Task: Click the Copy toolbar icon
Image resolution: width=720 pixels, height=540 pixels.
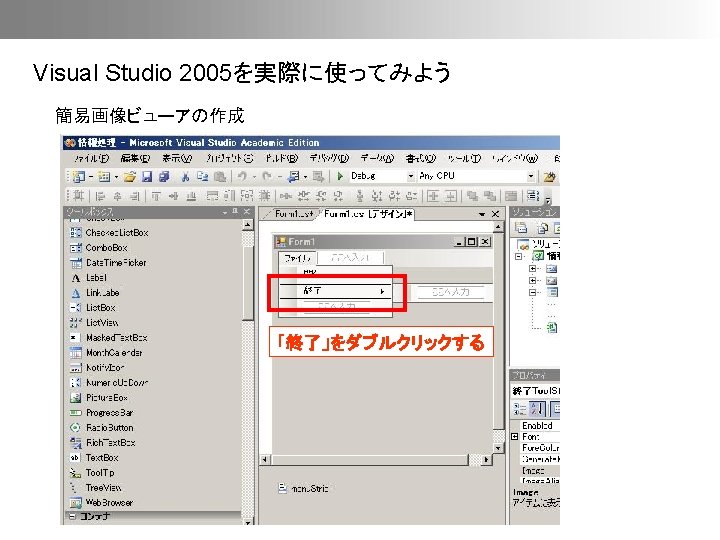Action: (x=202, y=176)
